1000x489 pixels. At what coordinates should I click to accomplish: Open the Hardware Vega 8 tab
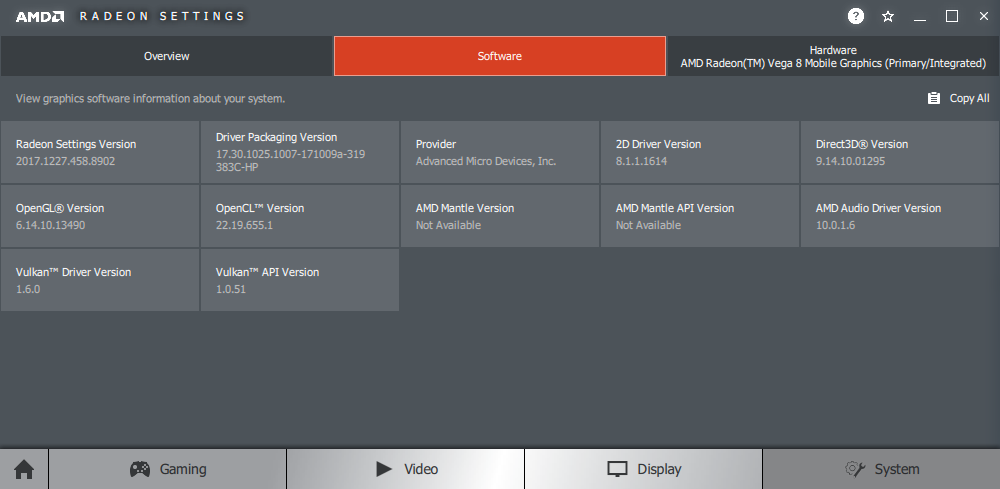(x=833, y=56)
